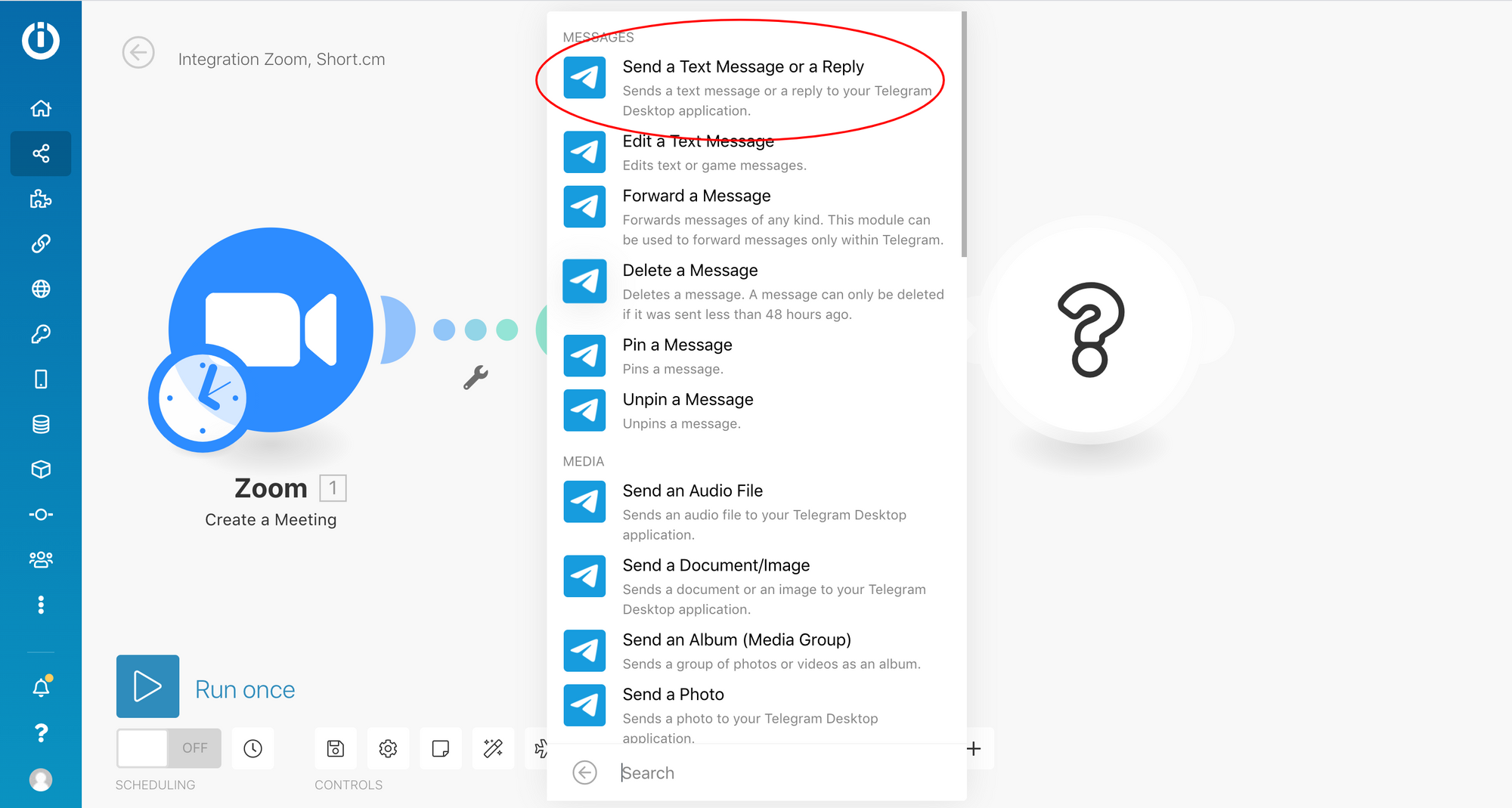
Task: Open Data stores via the database icon
Action: (x=41, y=424)
